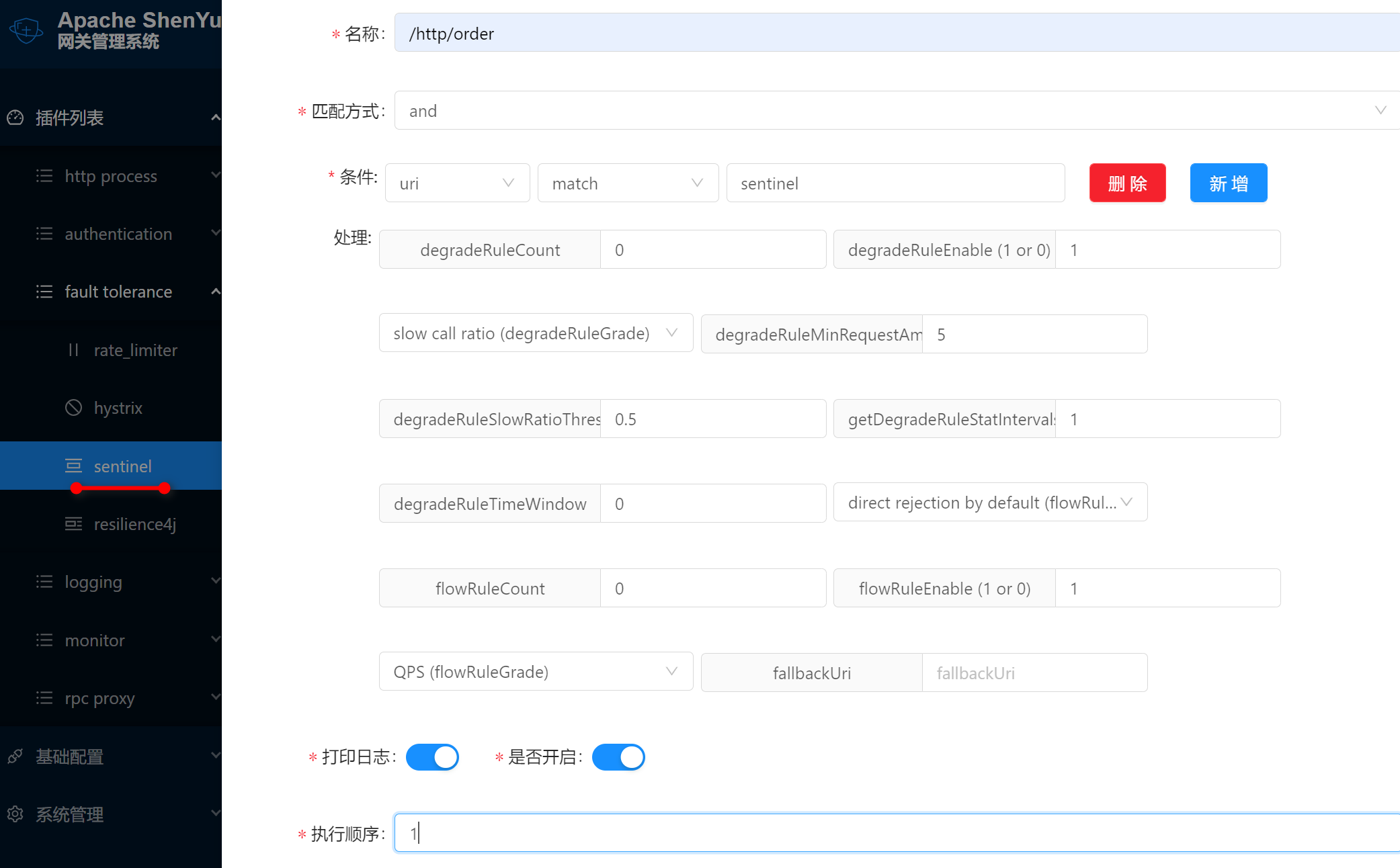Viewport: 1400px width, 868px height.
Task: Toggle the 是否开启 switch off
Action: click(x=618, y=757)
